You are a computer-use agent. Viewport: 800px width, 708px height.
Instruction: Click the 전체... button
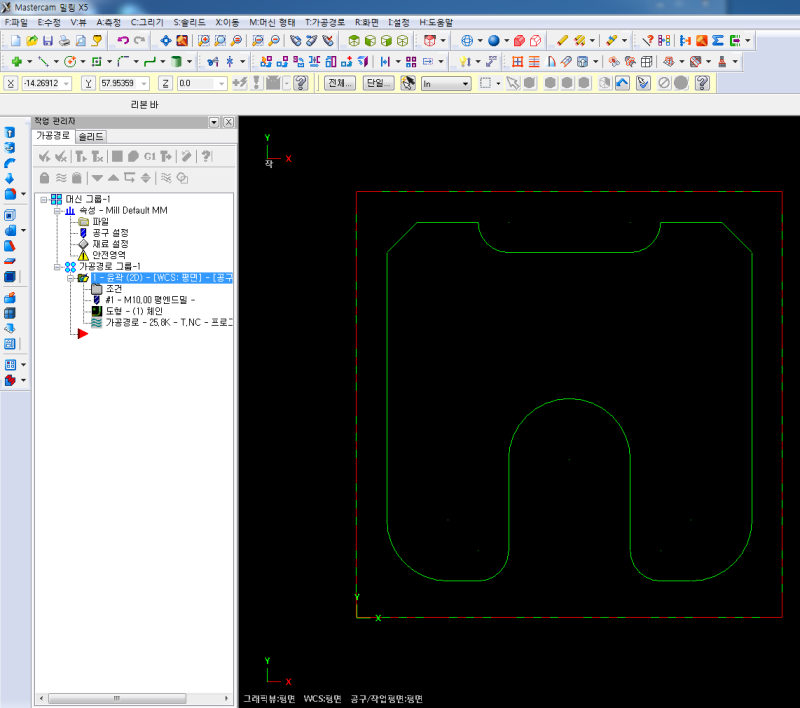[x=340, y=83]
